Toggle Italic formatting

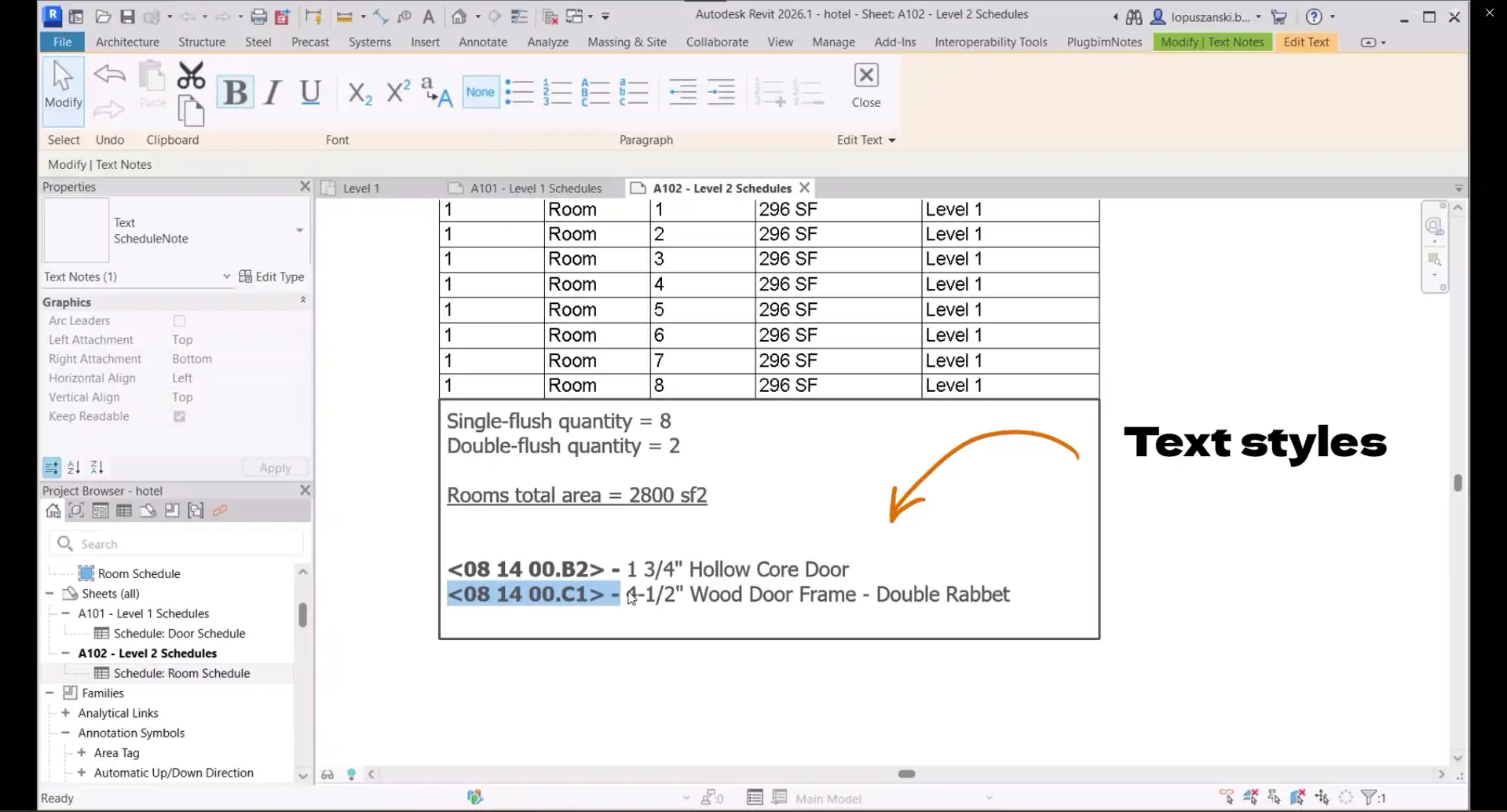tap(273, 93)
